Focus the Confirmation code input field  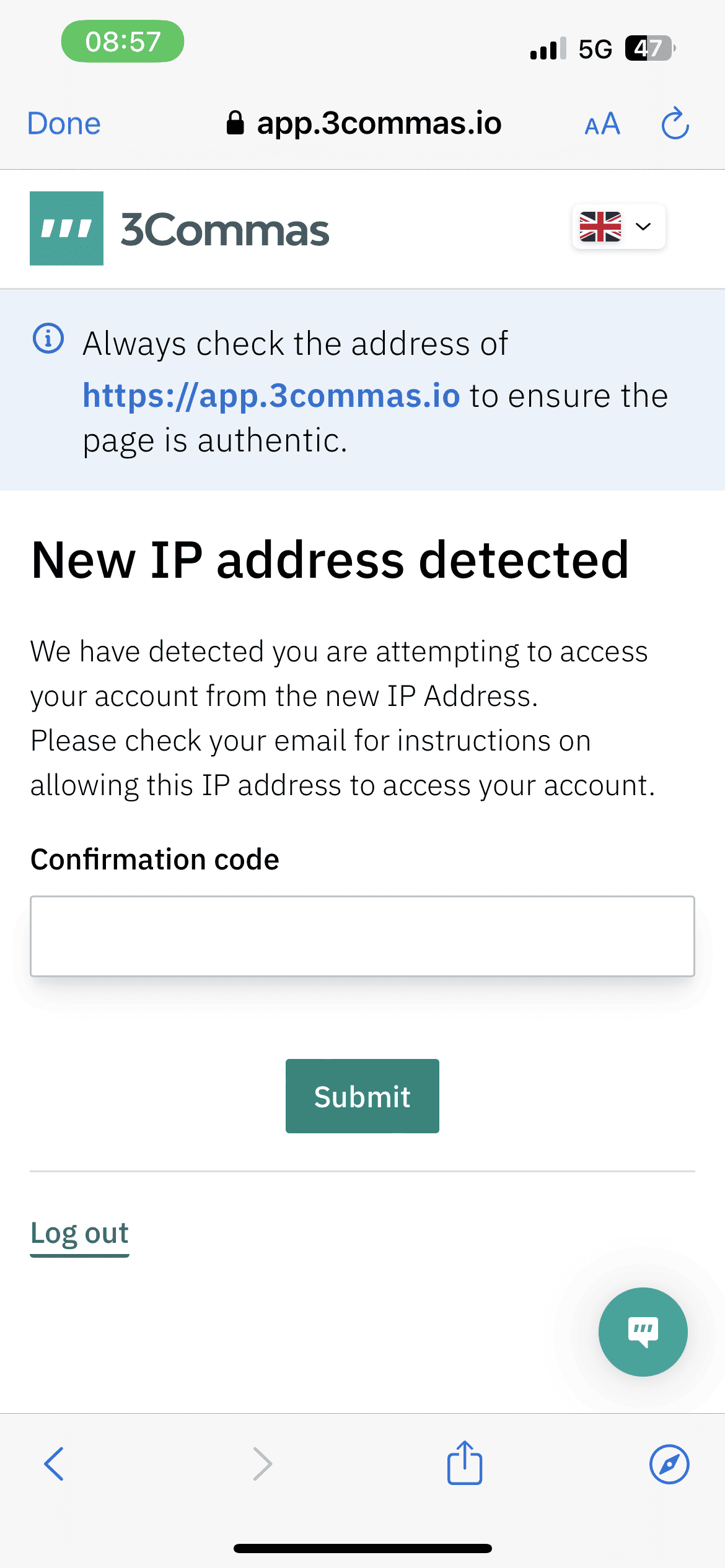click(x=362, y=936)
